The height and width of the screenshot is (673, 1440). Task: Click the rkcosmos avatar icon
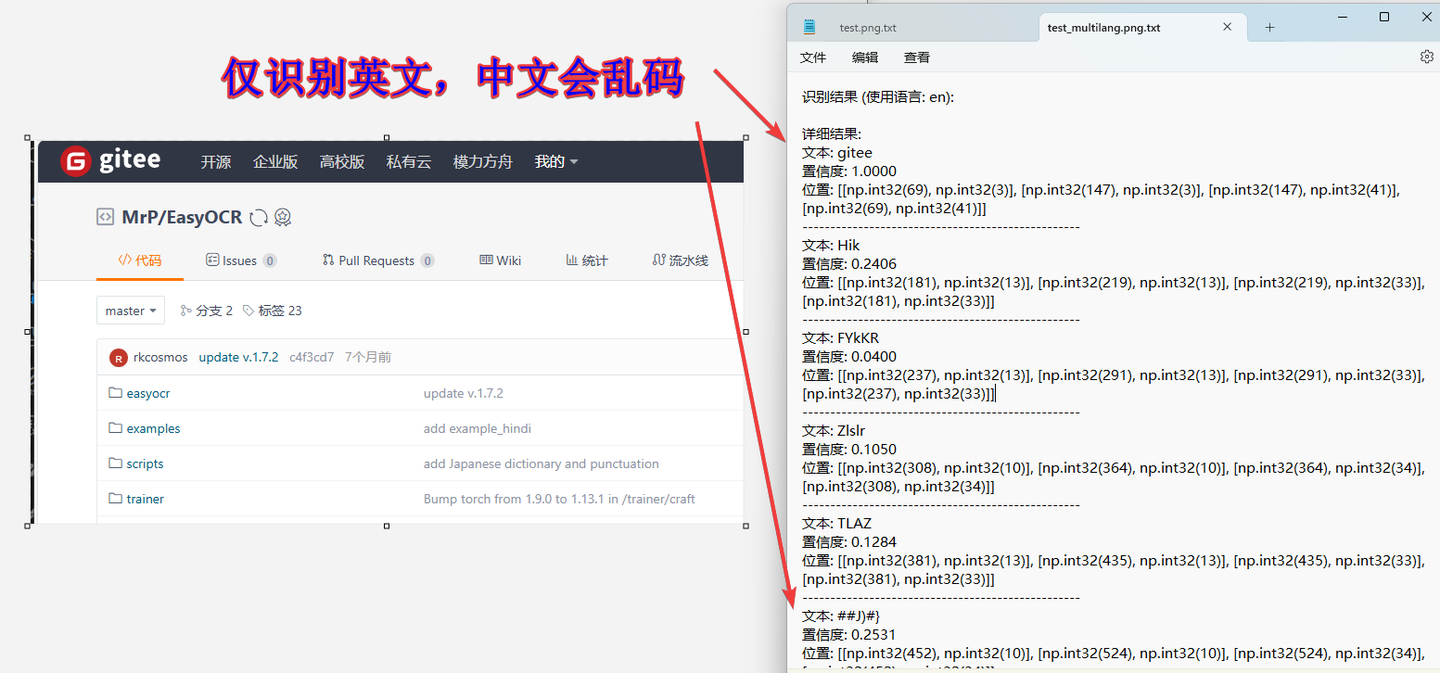click(117, 356)
